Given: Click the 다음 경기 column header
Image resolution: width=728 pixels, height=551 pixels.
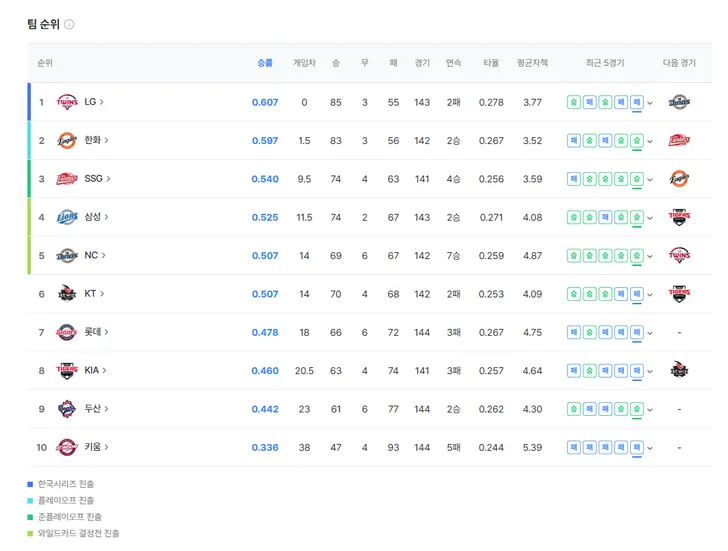Looking at the screenshot, I should (679, 63).
